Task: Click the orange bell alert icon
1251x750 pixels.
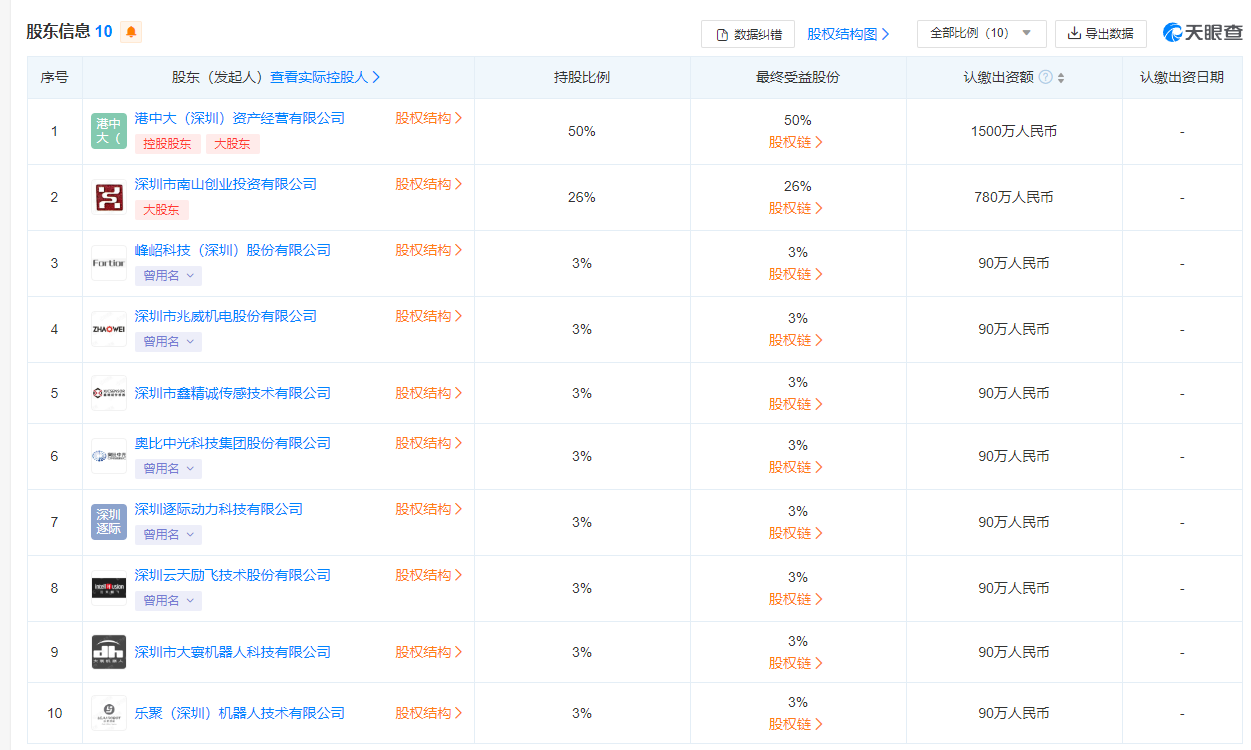Action: (x=131, y=32)
